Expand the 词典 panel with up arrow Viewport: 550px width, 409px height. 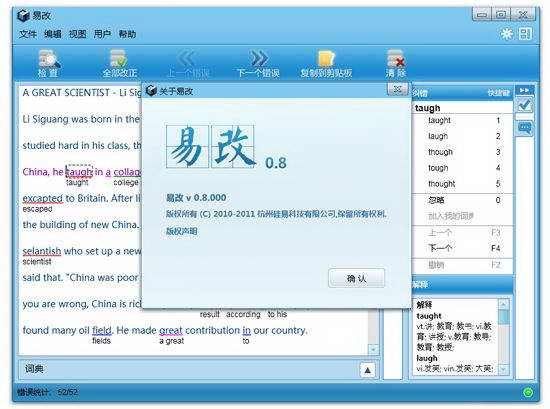(x=367, y=370)
